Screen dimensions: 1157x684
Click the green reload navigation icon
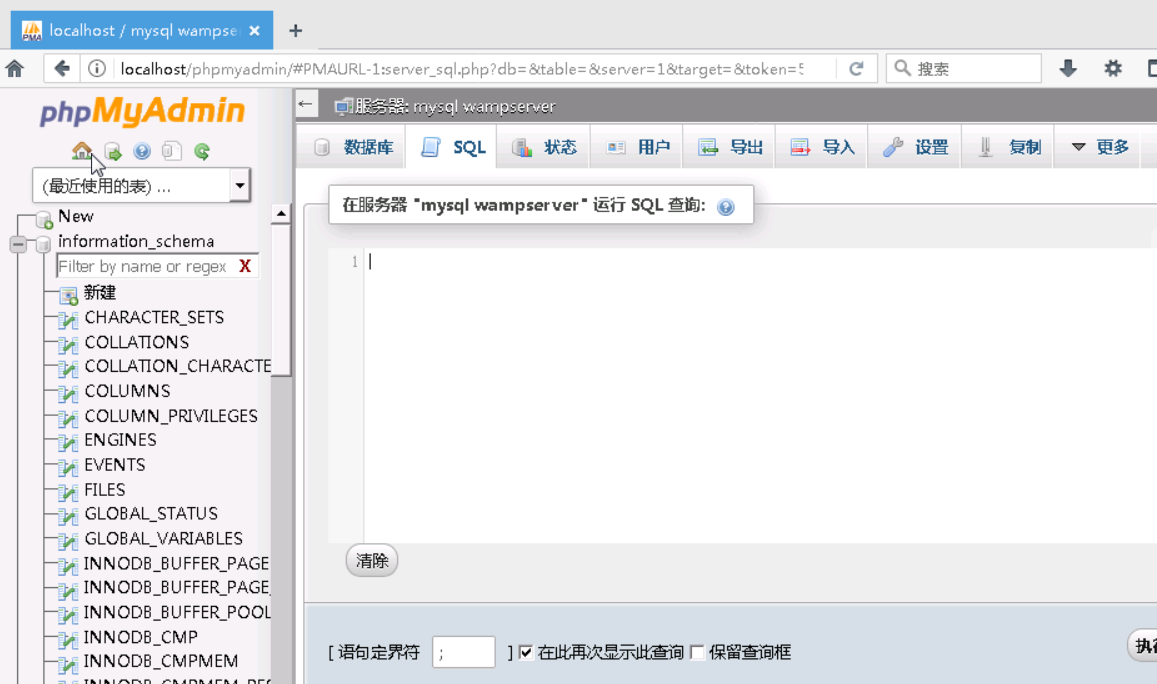(202, 151)
